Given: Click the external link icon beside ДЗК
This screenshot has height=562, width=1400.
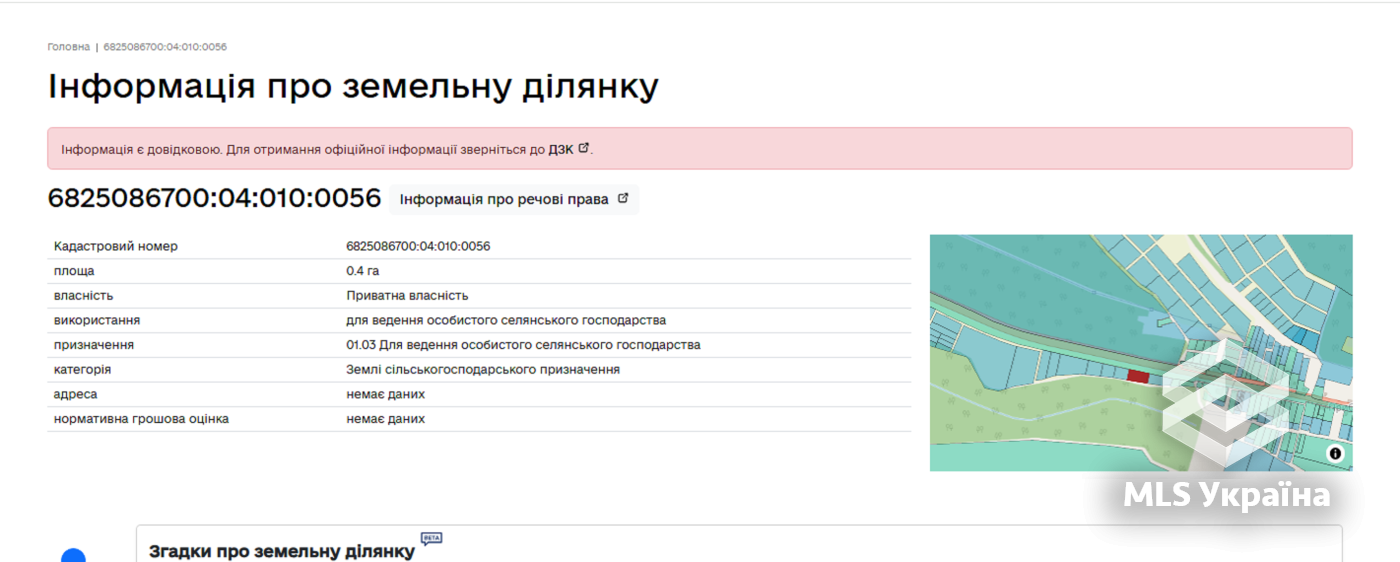Looking at the screenshot, I should [x=584, y=148].
